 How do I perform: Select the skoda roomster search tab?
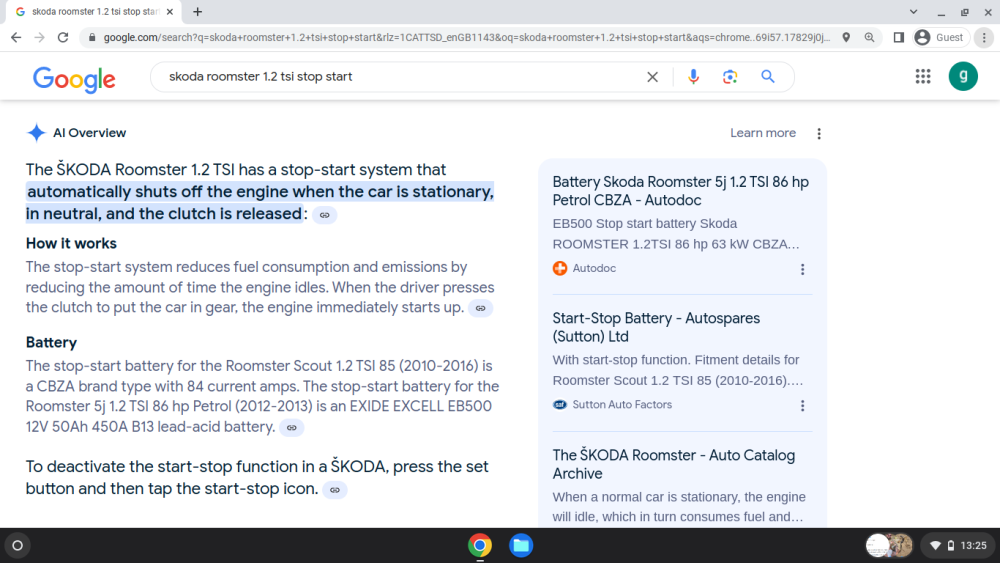96,11
